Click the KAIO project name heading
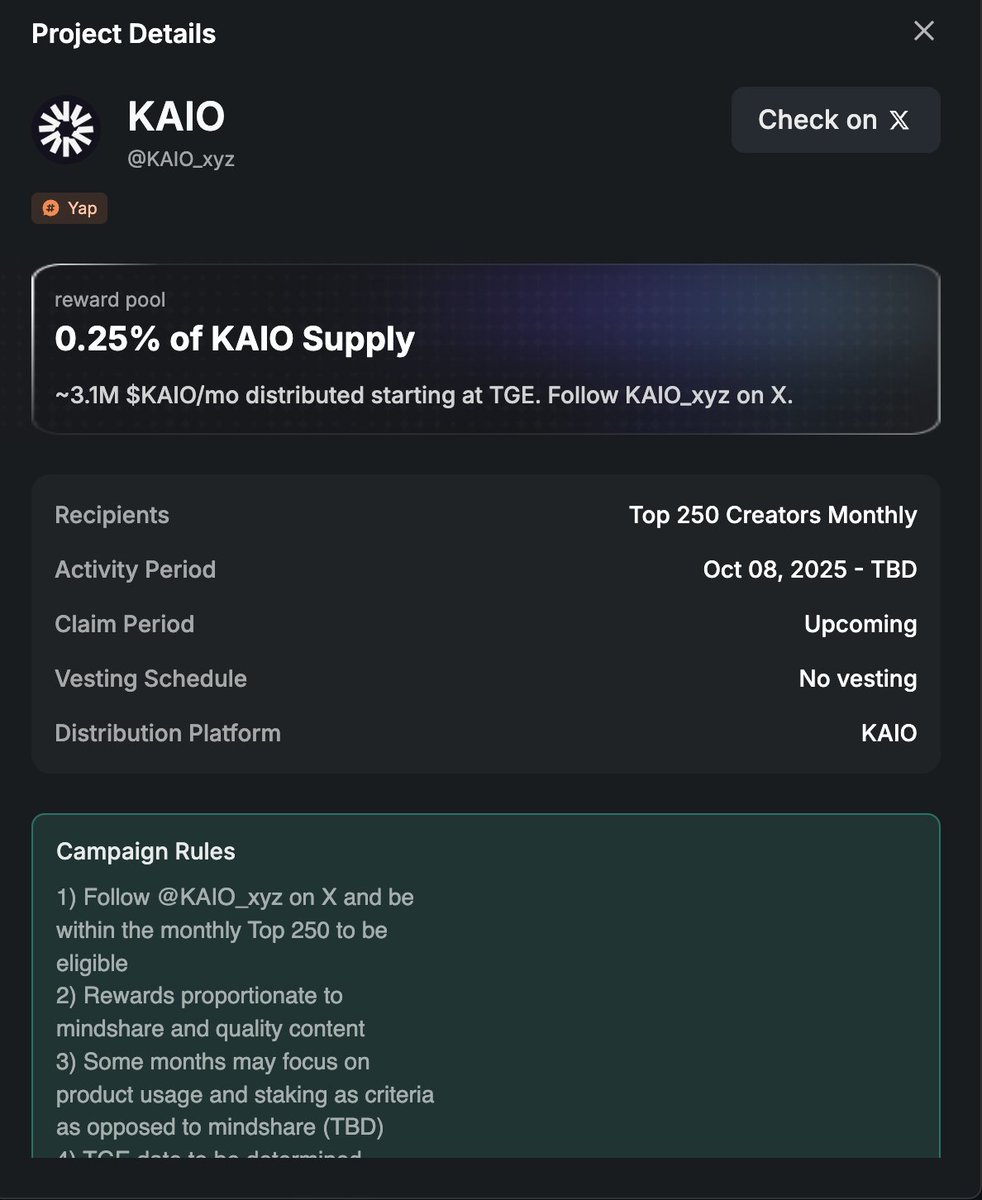This screenshot has width=982, height=1200. [176, 117]
